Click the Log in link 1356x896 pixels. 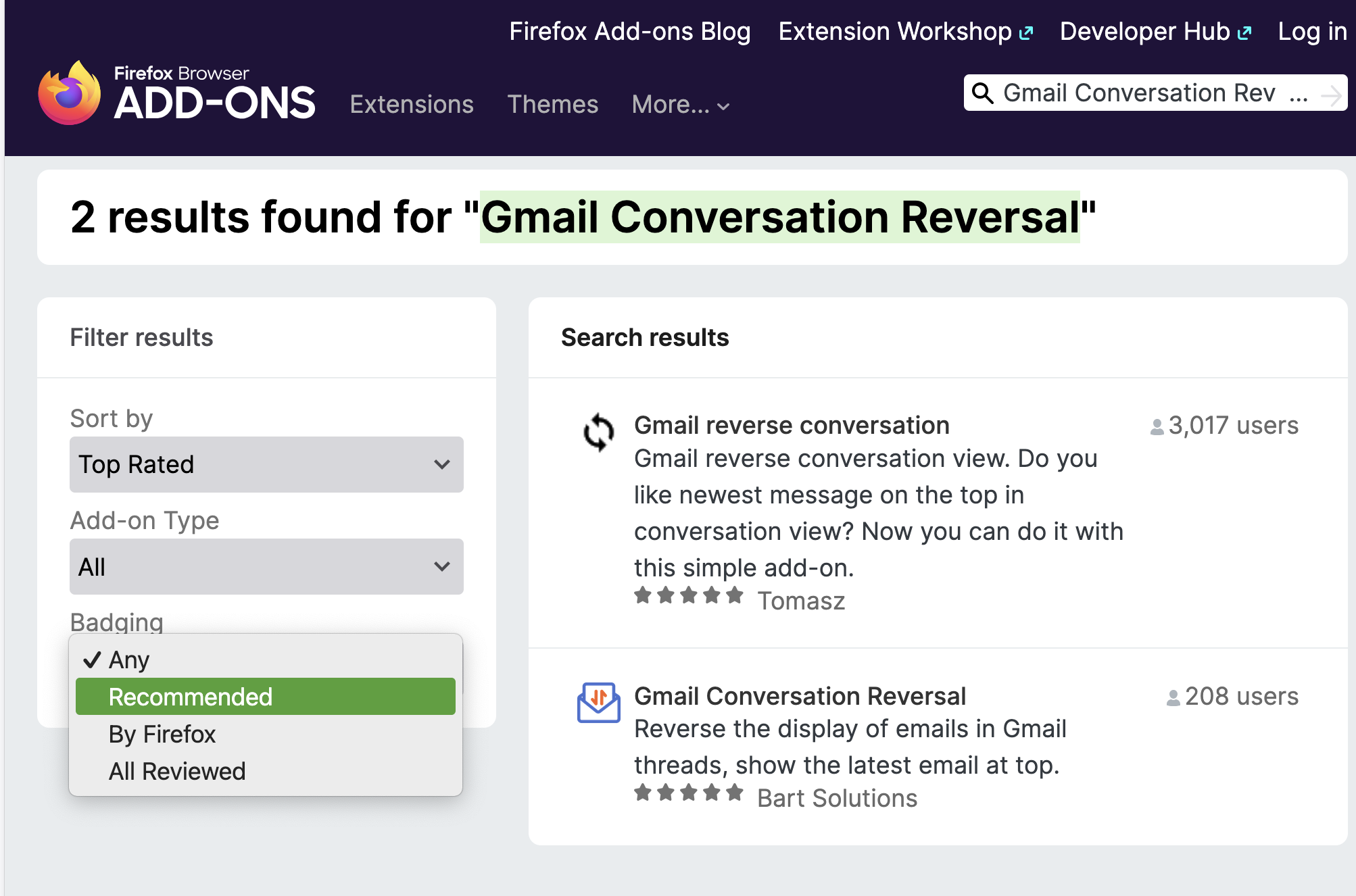[x=1311, y=32]
